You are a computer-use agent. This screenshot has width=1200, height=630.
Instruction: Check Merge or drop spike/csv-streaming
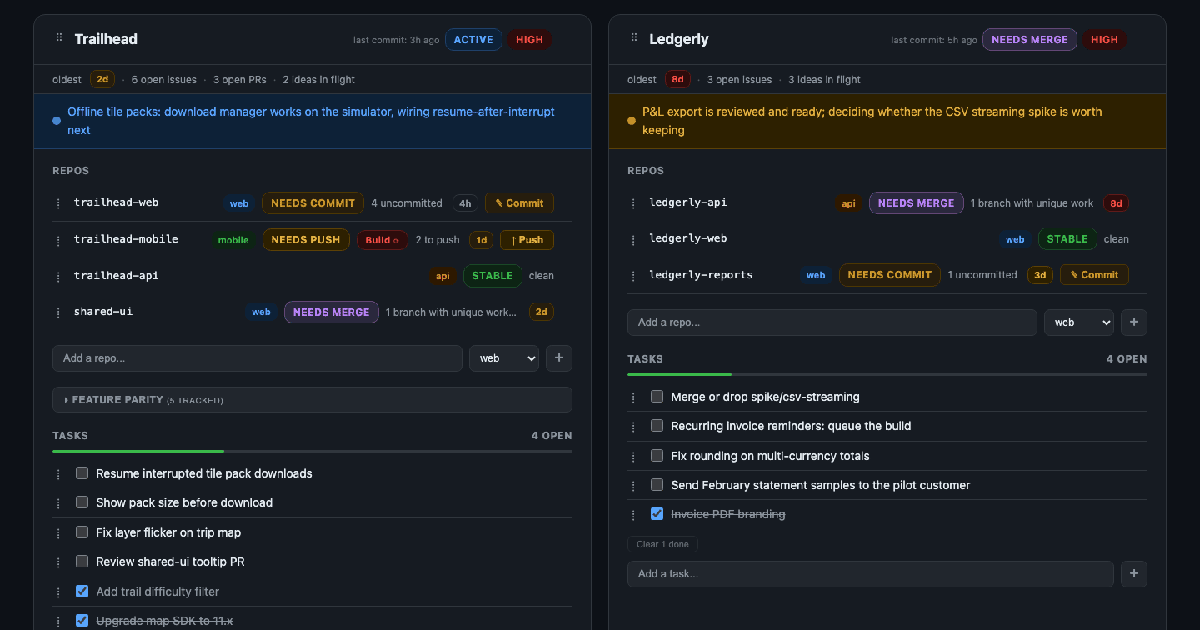pos(657,396)
